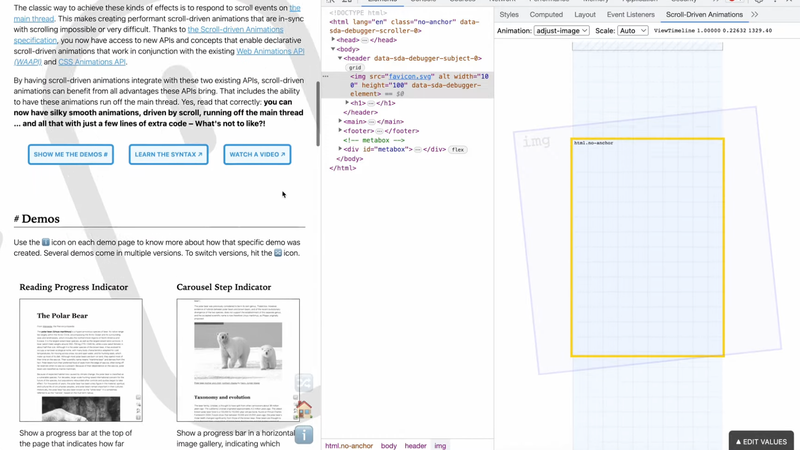Click the Carousel Step Indicator title

point(223,287)
